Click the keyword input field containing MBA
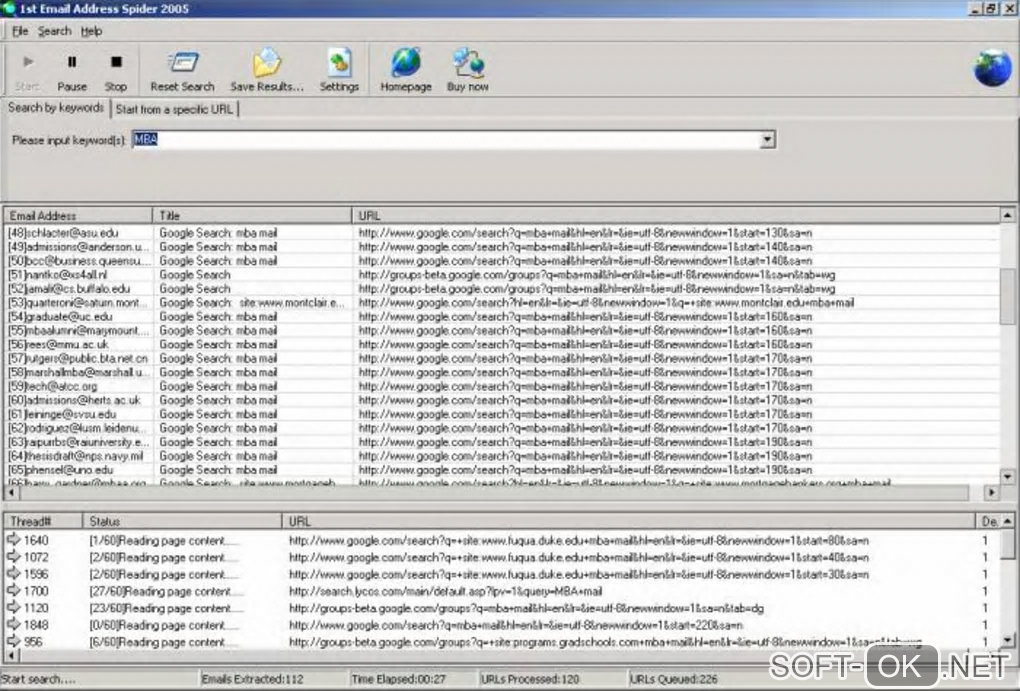Image resolution: width=1020 pixels, height=691 pixels. click(446, 139)
